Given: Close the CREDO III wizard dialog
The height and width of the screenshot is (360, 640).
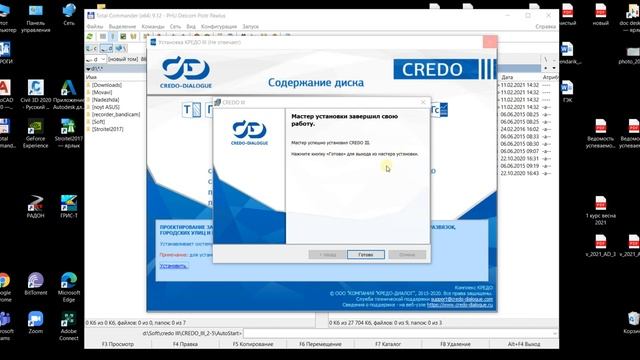Looking at the screenshot, I should [x=423, y=102].
